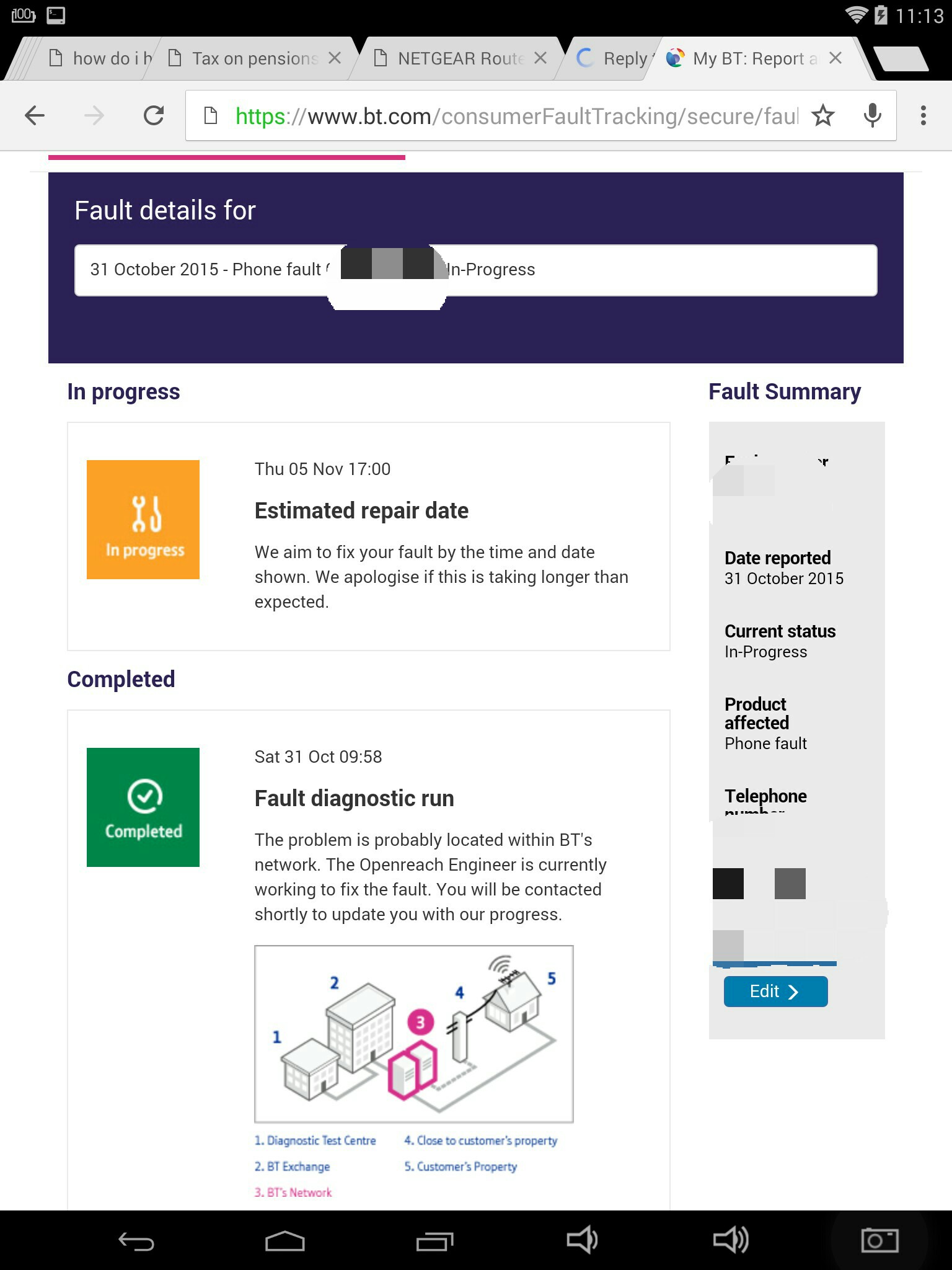Switch to the Tax on pensions tab

[254, 59]
